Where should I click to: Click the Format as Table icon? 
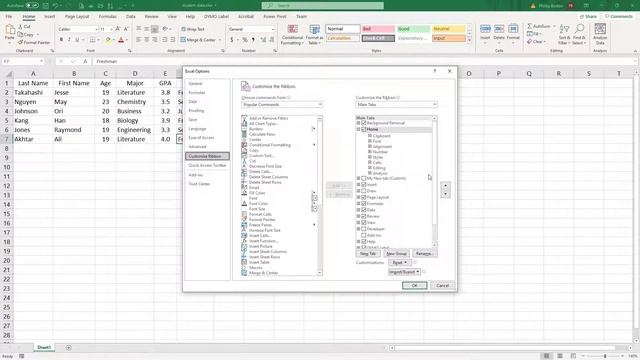pyautogui.click(x=315, y=29)
